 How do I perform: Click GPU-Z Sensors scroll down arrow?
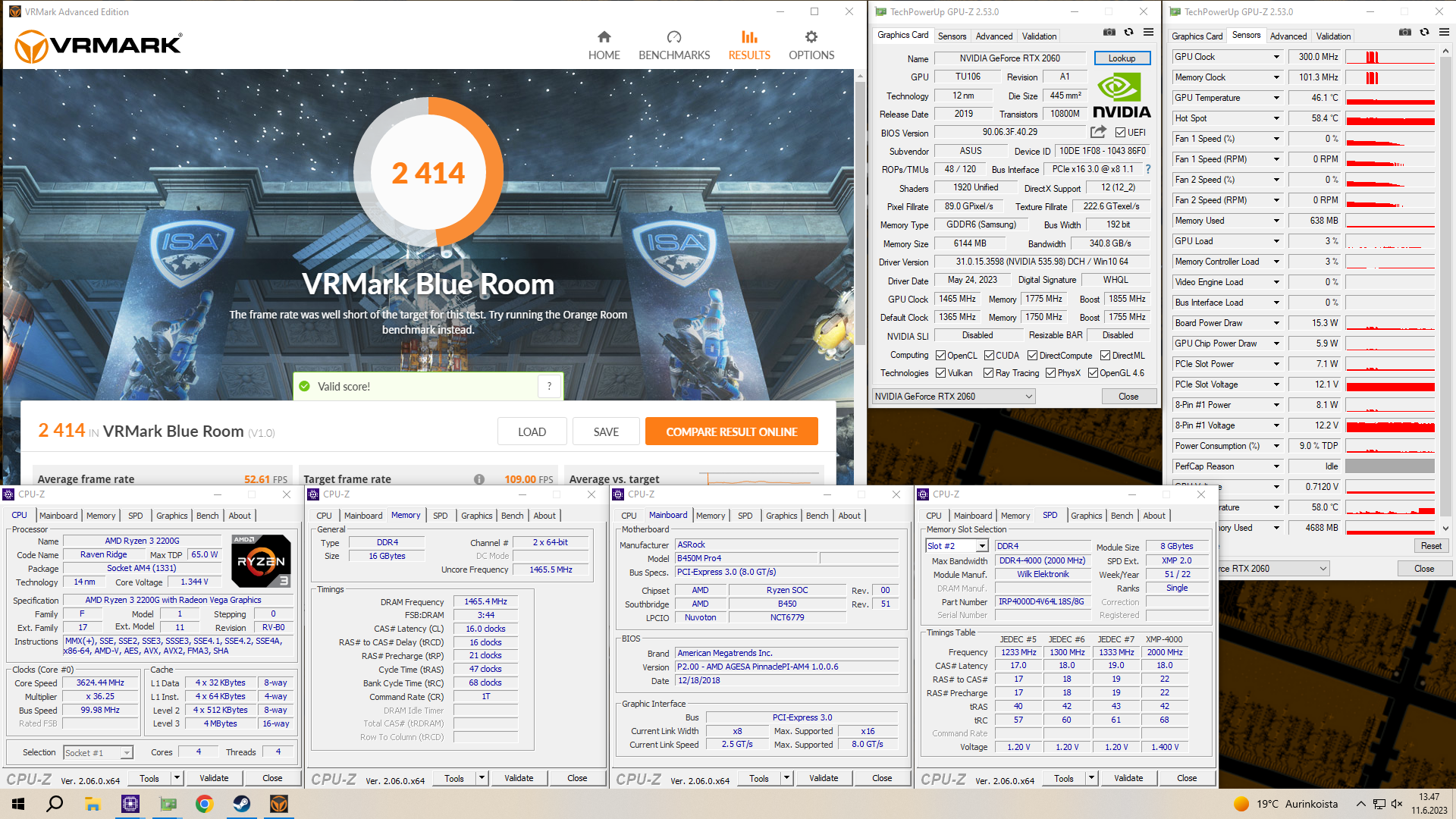click(1445, 528)
